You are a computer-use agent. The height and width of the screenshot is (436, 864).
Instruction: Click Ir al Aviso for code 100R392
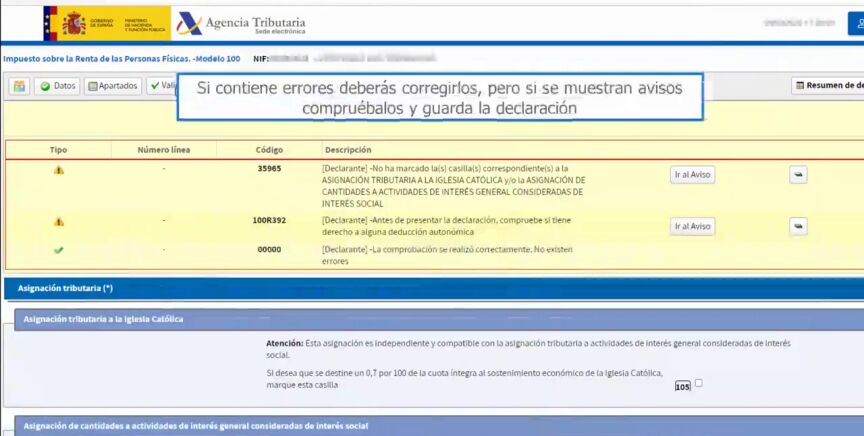click(x=692, y=226)
